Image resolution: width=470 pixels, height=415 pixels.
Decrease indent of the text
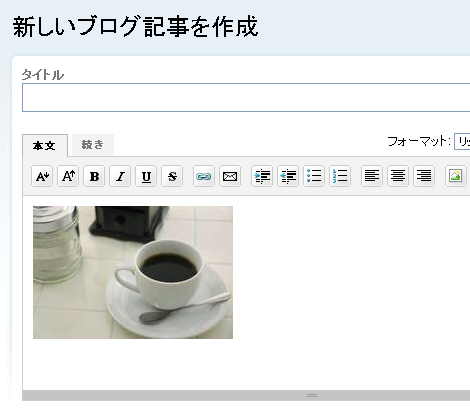[288, 176]
